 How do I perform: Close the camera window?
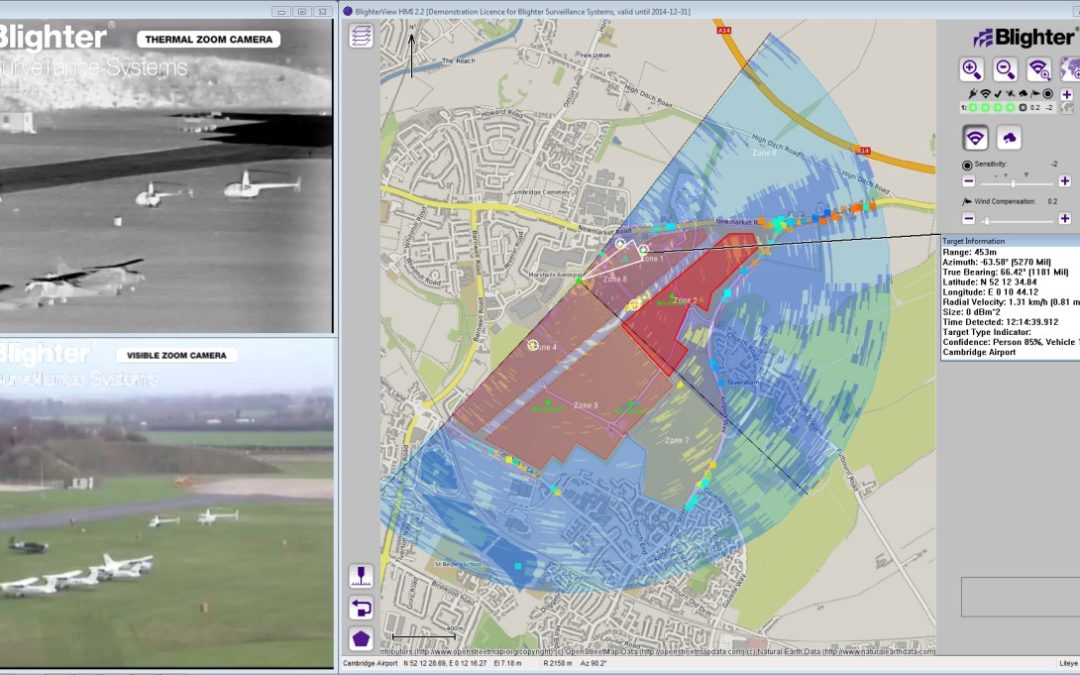[x=322, y=11]
